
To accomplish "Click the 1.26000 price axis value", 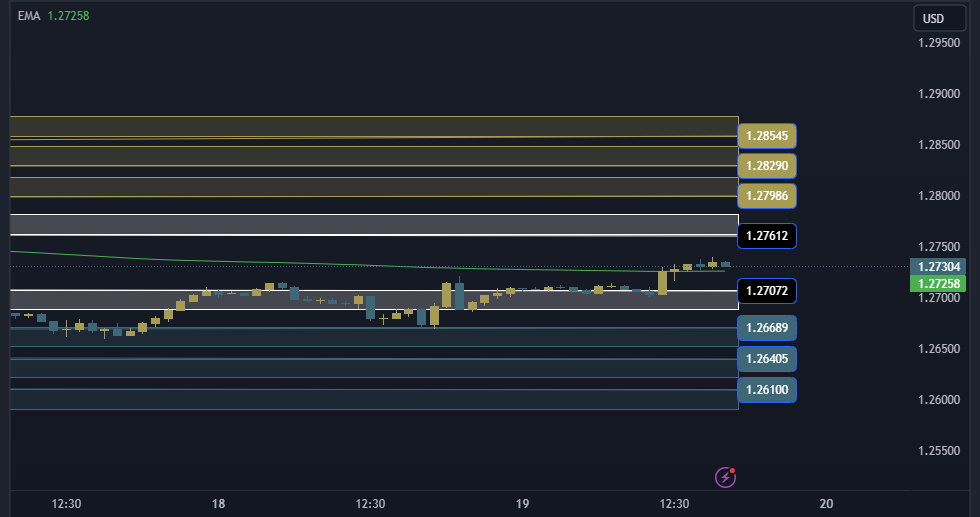I will [x=939, y=399].
